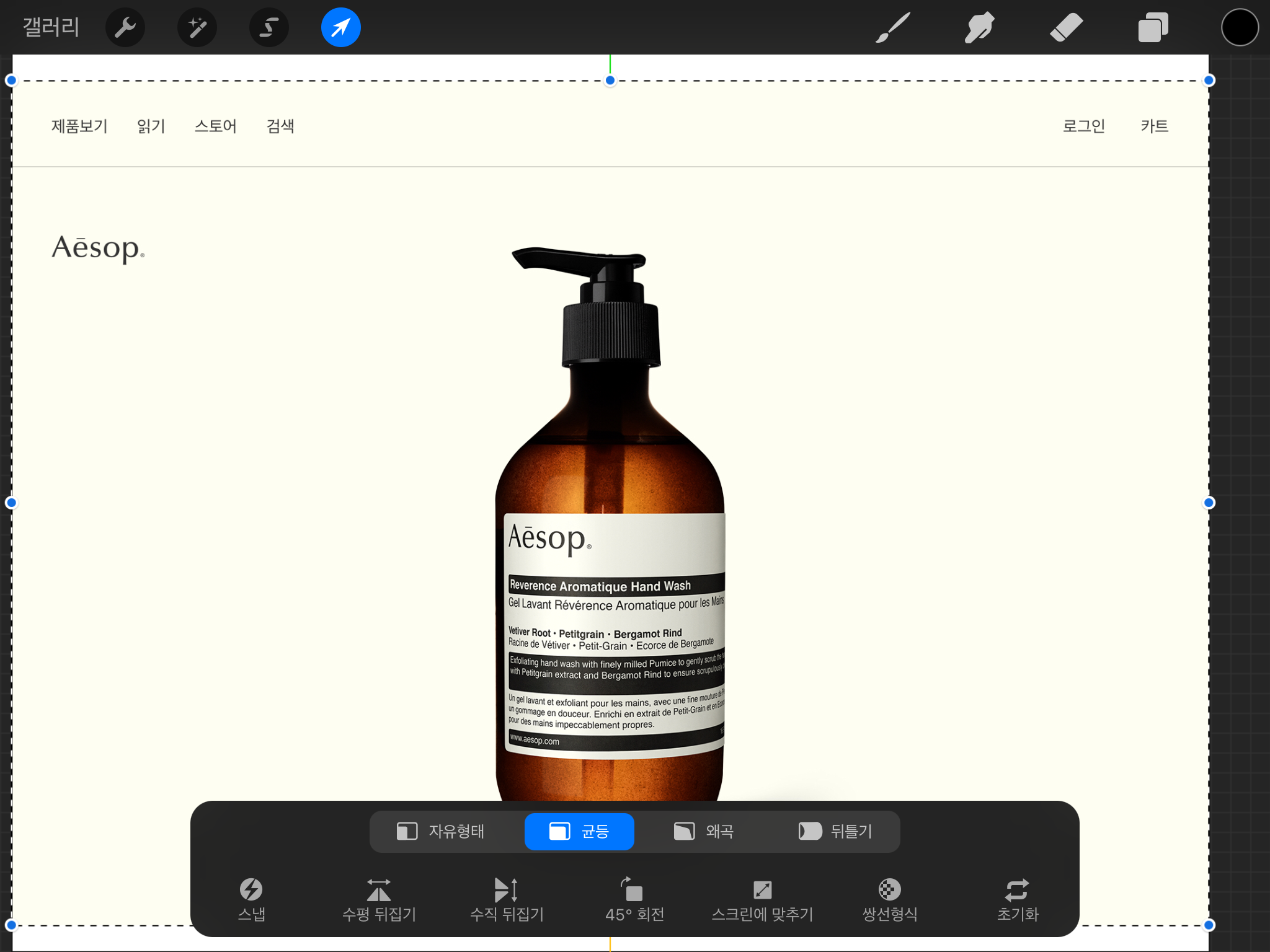
Task: Switch to 왜곡 distort mode
Action: pos(704,831)
